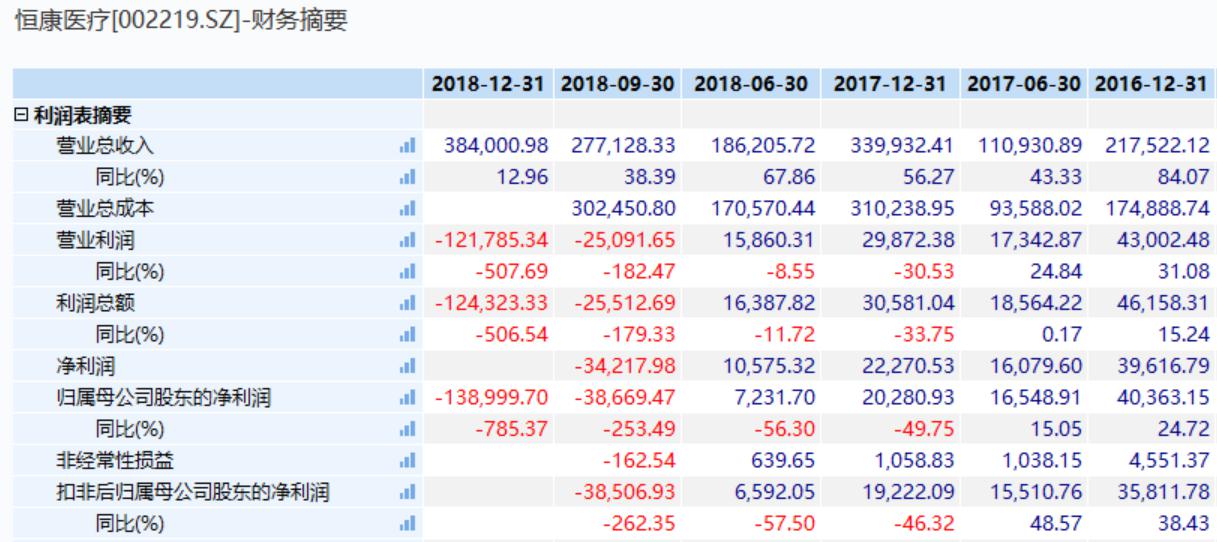Open chart icon for 非经常性损益 row
This screenshot has height=542, width=1217.
[x=407, y=462]
